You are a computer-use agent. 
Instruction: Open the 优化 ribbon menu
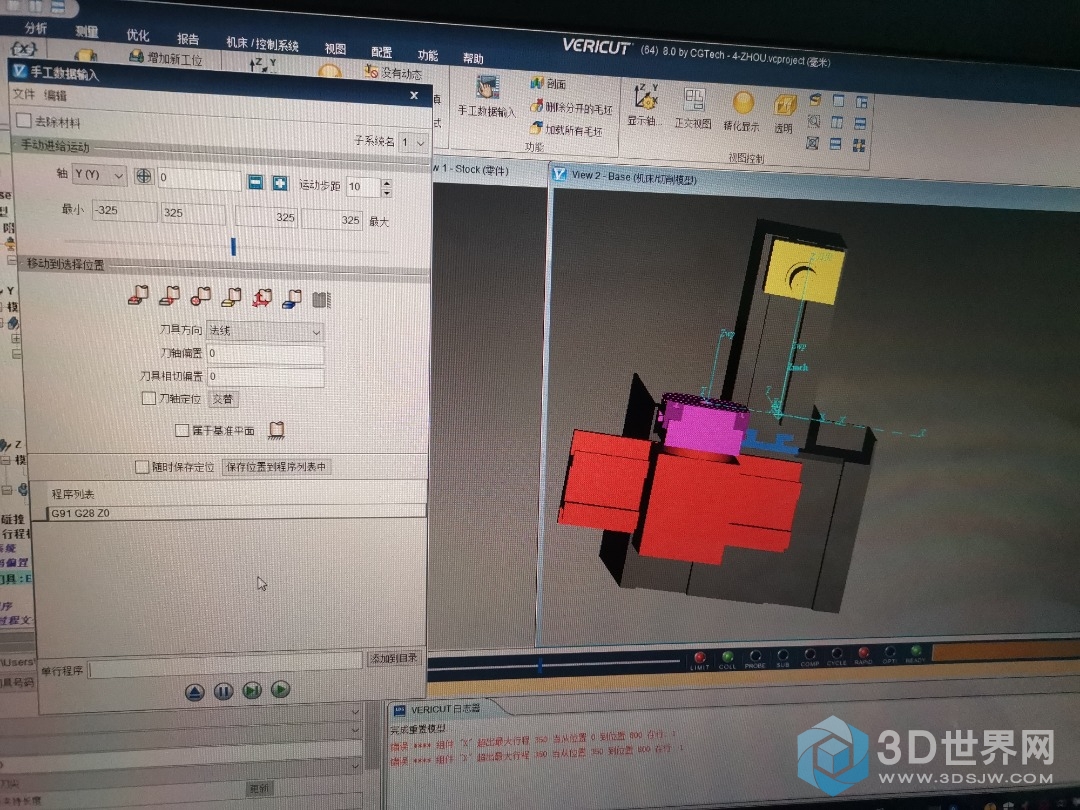pos(137,35)
